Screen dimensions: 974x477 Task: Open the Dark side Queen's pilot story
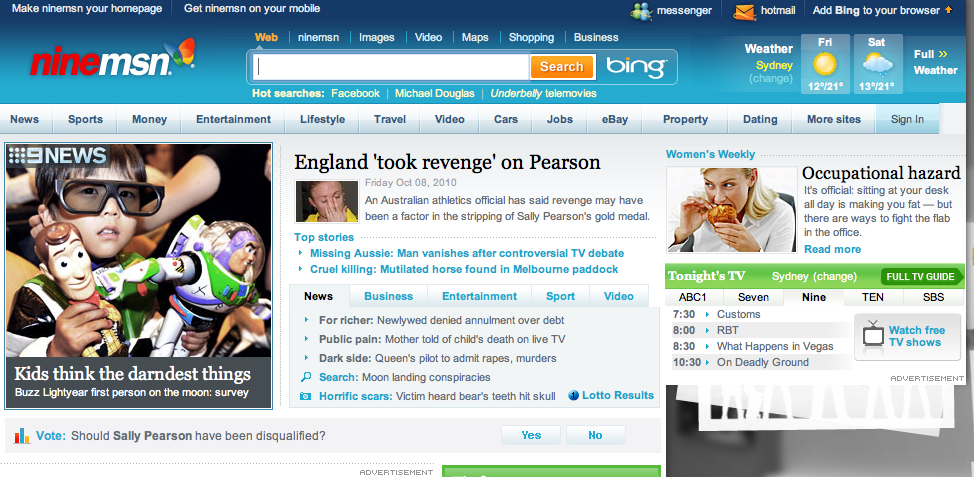click(437, 358)
